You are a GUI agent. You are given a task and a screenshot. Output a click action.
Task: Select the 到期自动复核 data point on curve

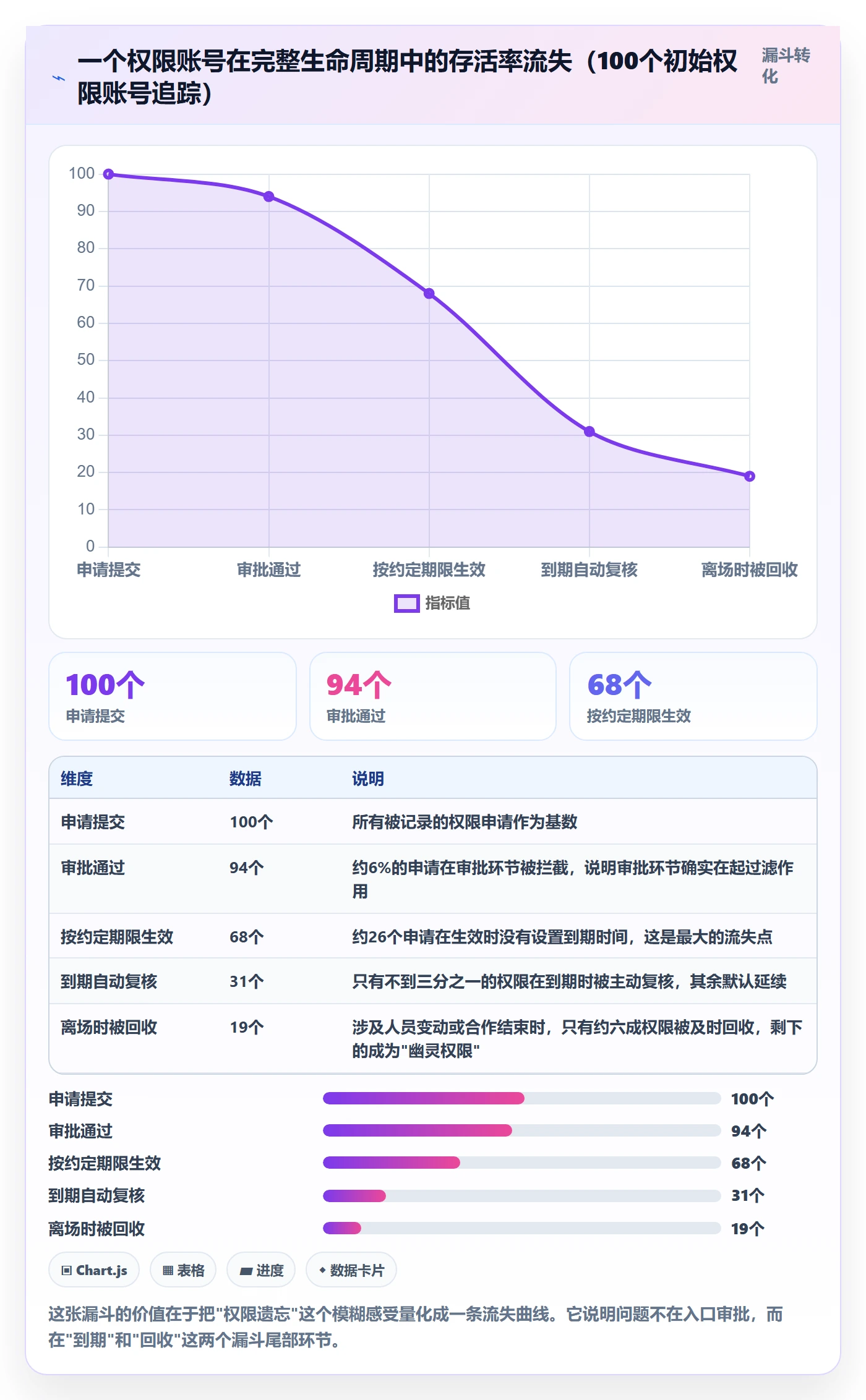(589, 432)
